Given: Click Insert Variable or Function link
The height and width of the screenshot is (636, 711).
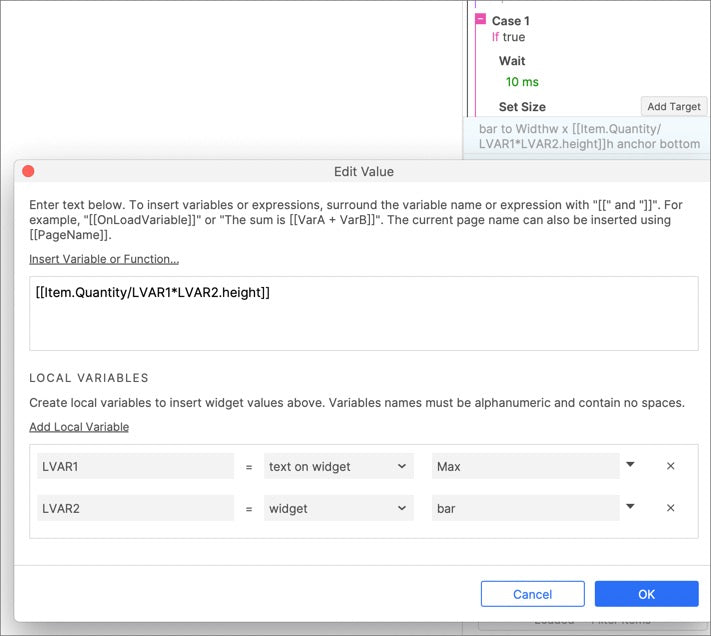Looking at the screenshot, I should (104, 259).
